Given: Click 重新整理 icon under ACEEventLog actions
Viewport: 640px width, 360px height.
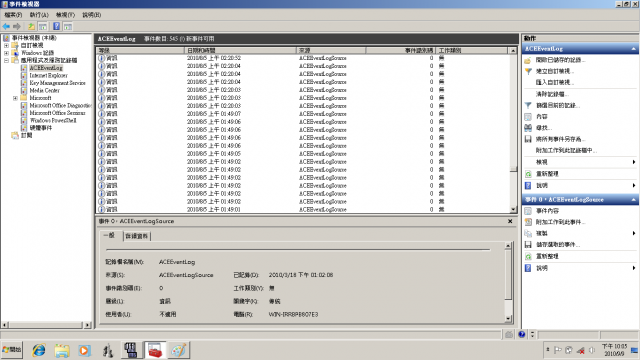Looking at the screenshot, I should point(528,174).
